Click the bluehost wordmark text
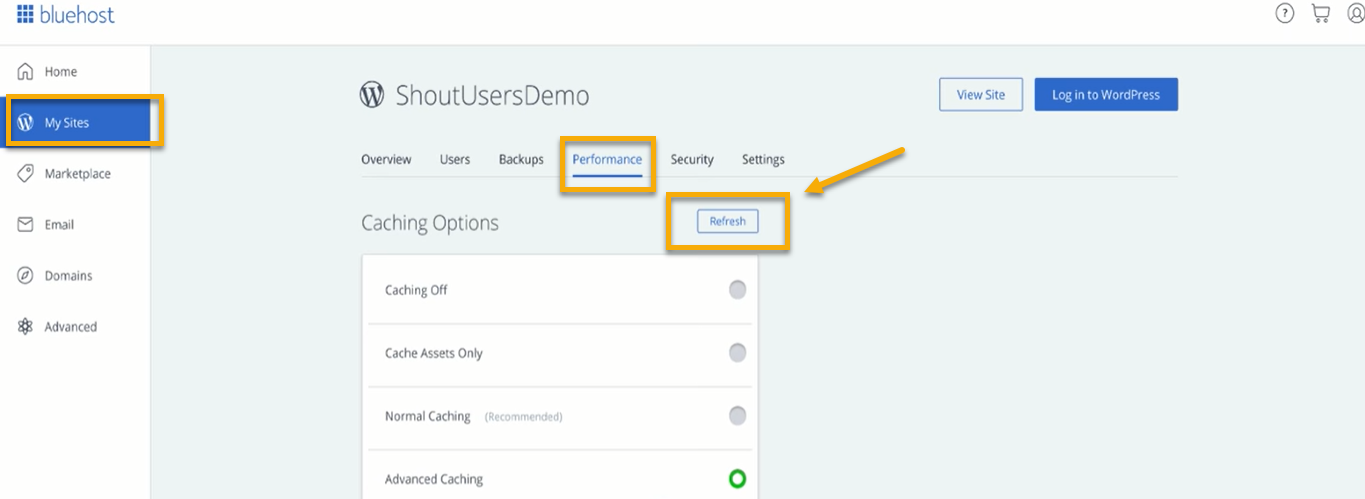Image resolution: width=1365 pixels, height=499 pixels. click(x=77, y=14)
